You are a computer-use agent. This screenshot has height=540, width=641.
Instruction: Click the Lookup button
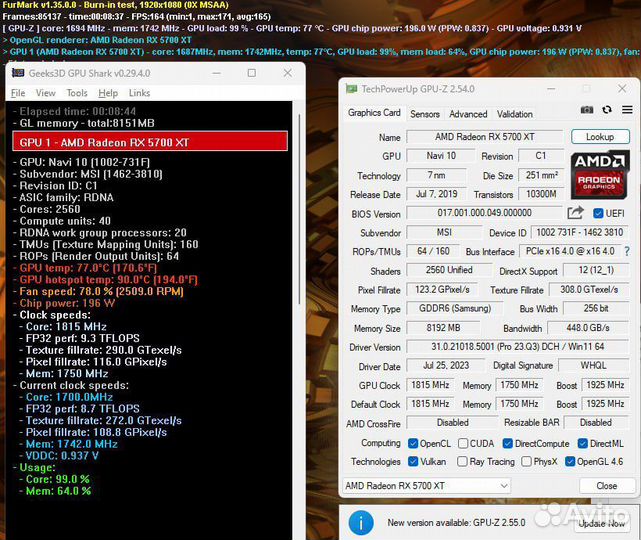600,137
